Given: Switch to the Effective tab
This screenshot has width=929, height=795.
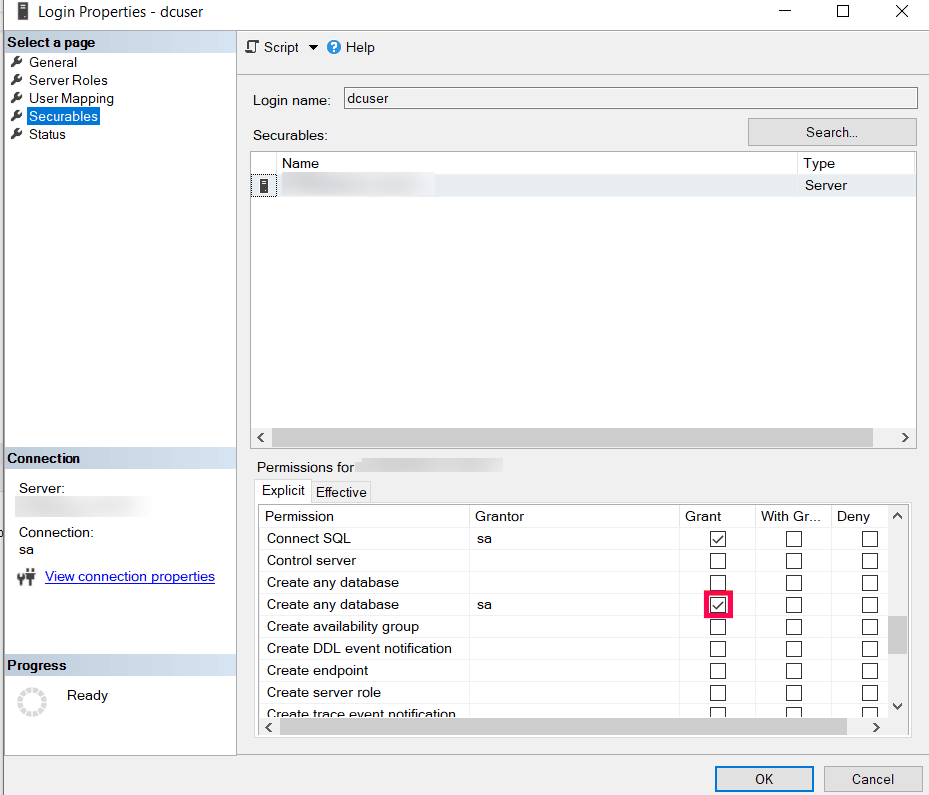Looking at the screenshot, I should click(x=341, y=492).
